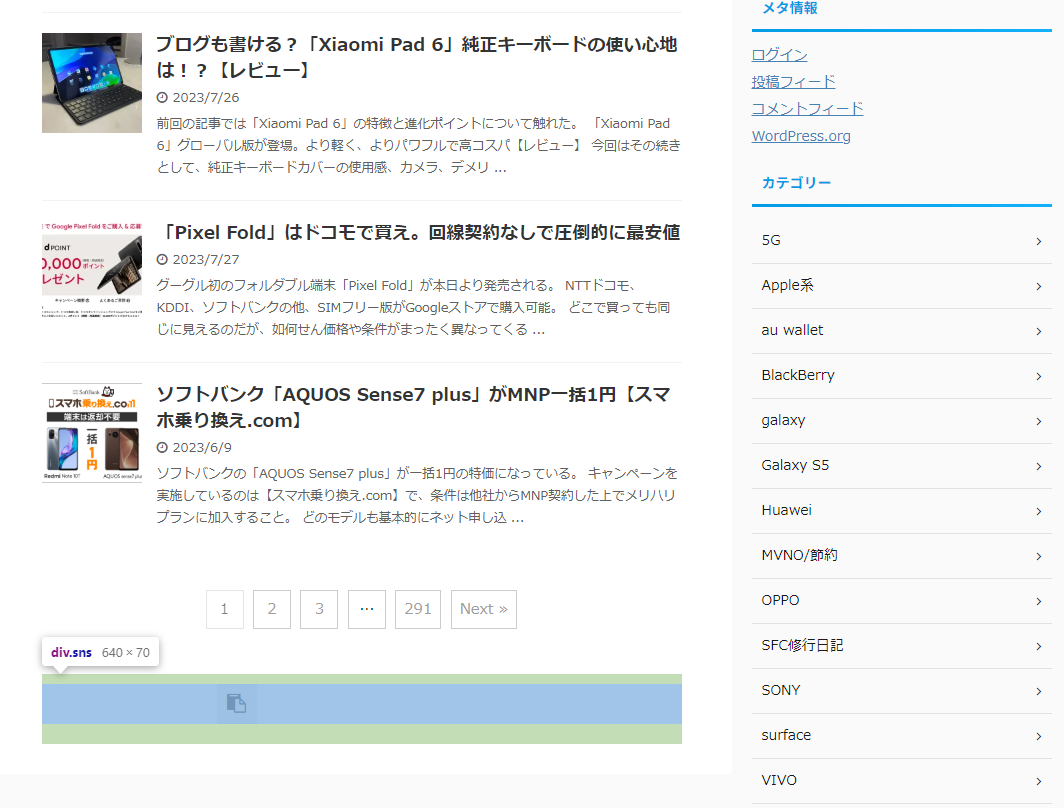Select the OPPO category in the sidebar
Image resolution: width=1064 pixels, height=808 pixels.
pyautogui.click(x=779, y=600)
